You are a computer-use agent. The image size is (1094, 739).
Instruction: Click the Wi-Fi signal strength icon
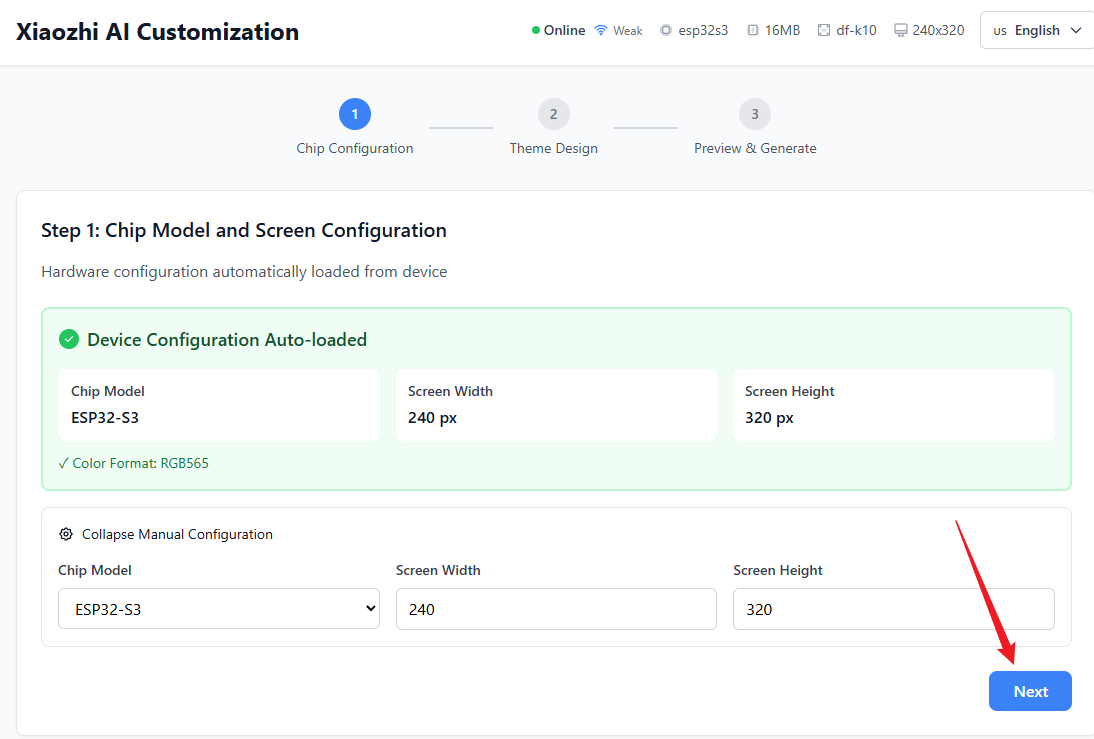point(601,30)
